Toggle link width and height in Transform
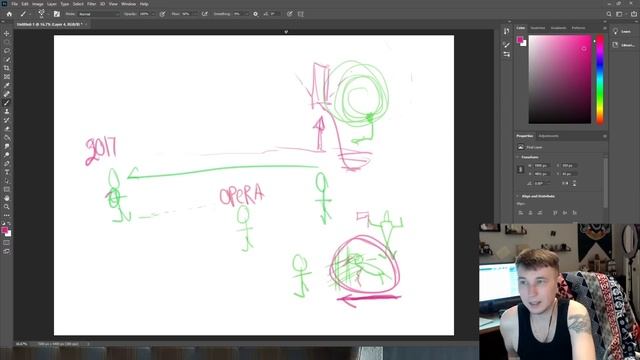The height and width of the screenshot is (360, 640). (520, 169)
